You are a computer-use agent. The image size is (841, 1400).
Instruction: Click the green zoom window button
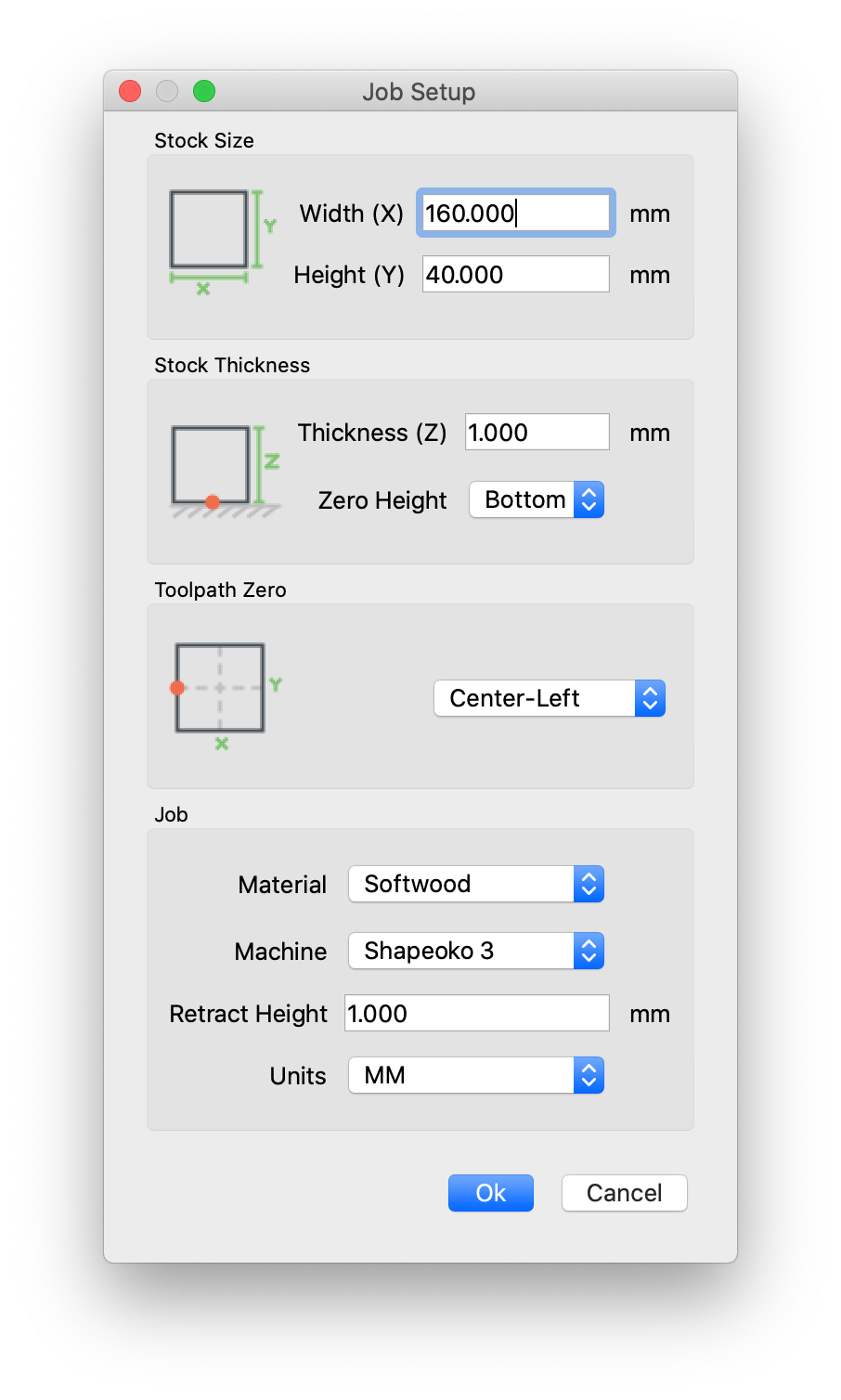(204, 91)
